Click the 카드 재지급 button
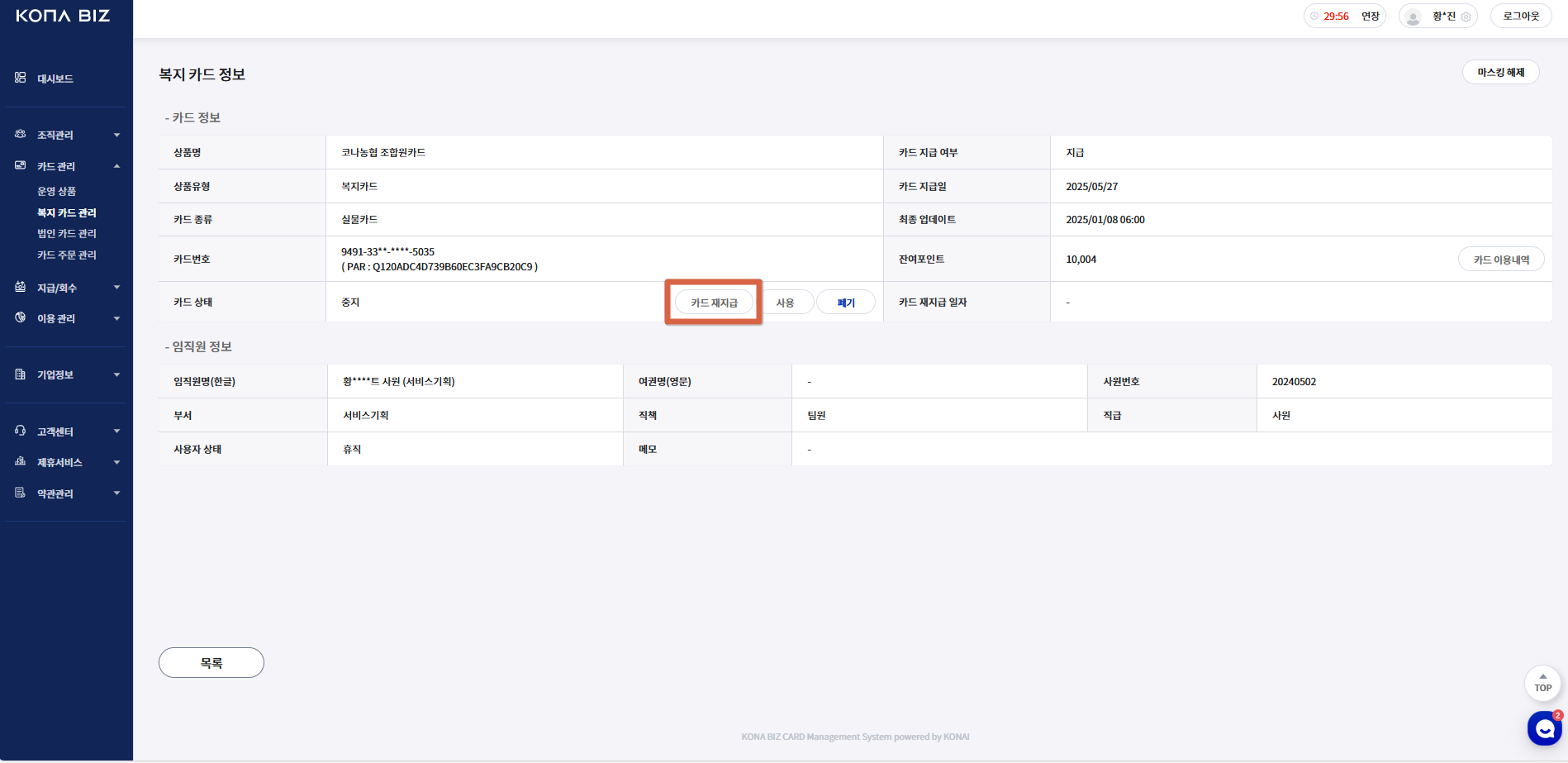This screenshot has width=1568, height=763. point(714,303)
